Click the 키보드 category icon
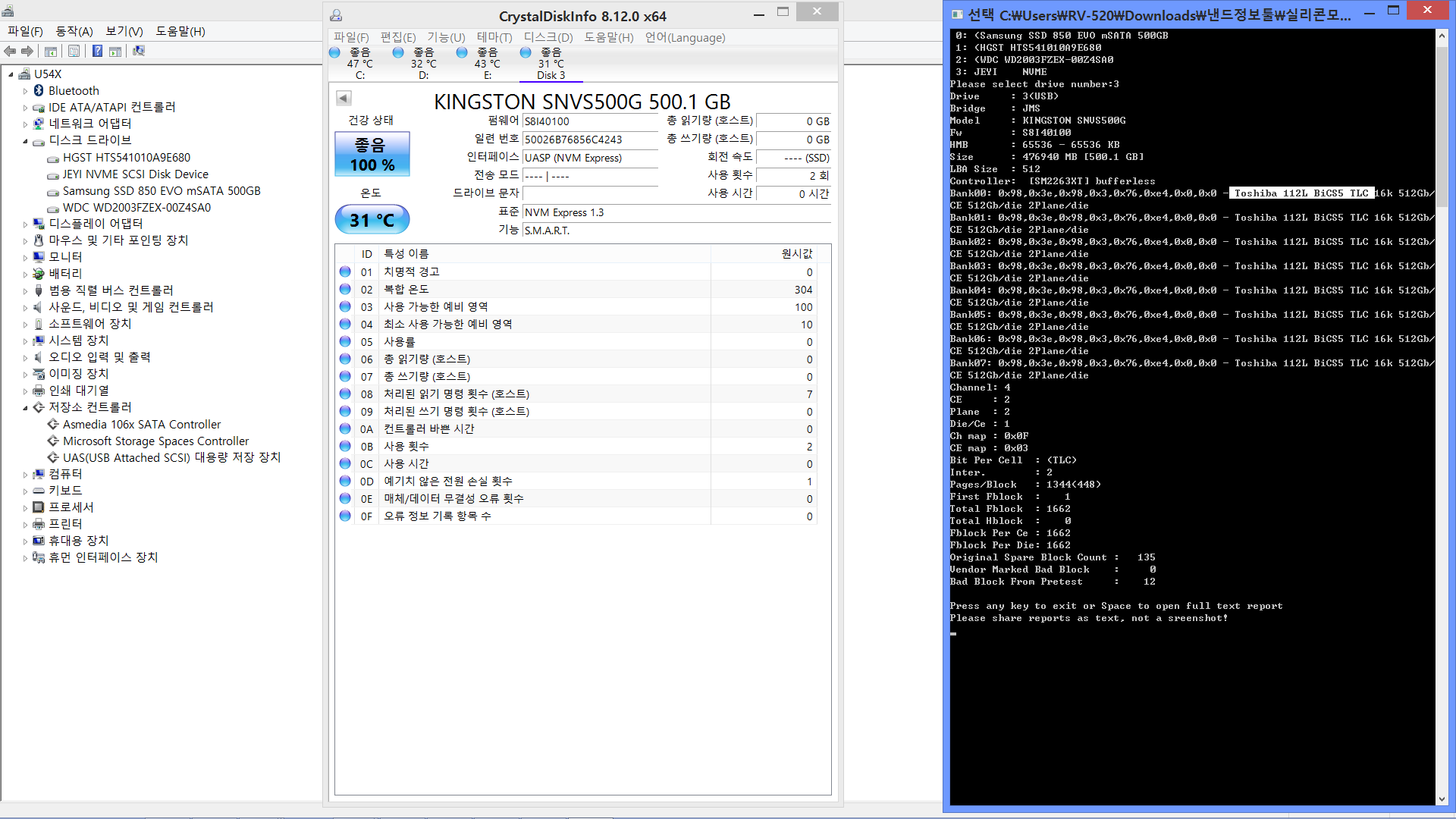This screenshot has height=819, width=1456. (39, 491)
